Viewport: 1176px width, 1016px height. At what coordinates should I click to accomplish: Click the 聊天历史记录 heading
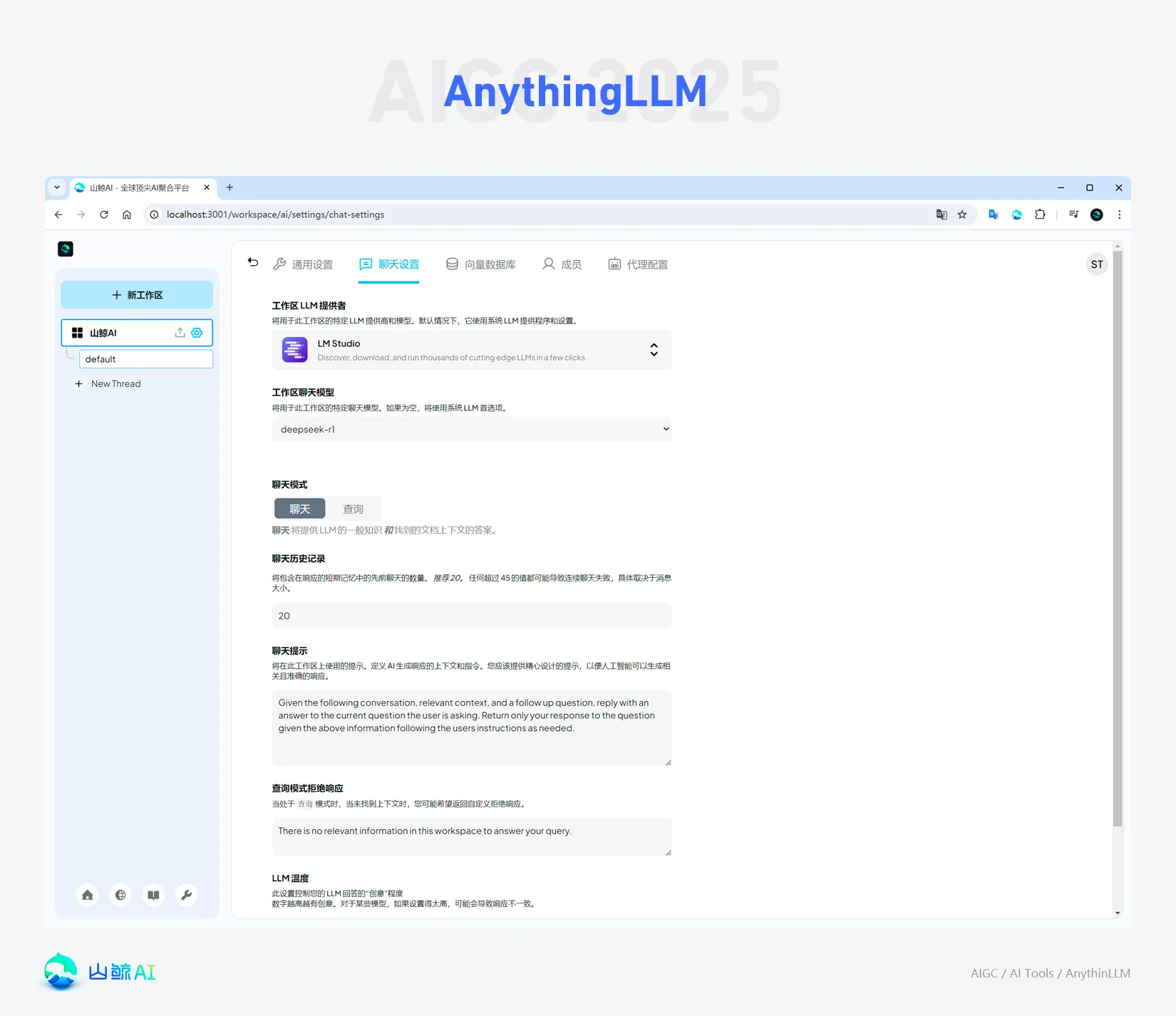[x=299, y=559]
